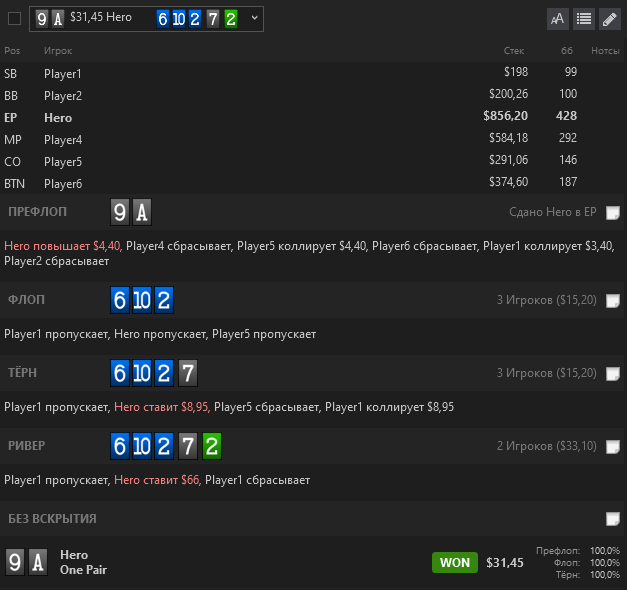Add a note to Без вскрытия section
Viewport: 627px width, 590px height.
pyautogui.click(x=612, y=519)
